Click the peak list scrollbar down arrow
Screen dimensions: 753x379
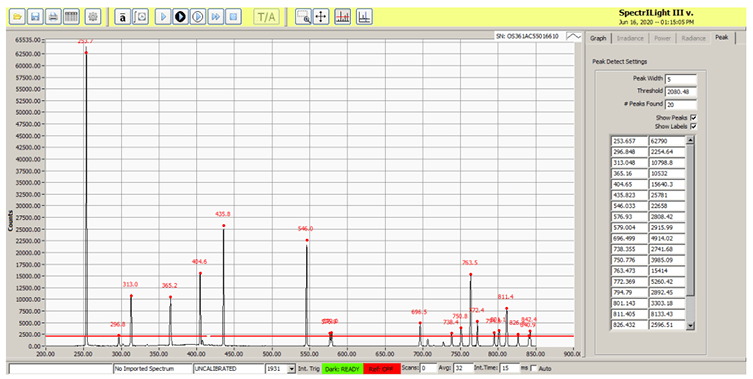click(x=691, y=326)
